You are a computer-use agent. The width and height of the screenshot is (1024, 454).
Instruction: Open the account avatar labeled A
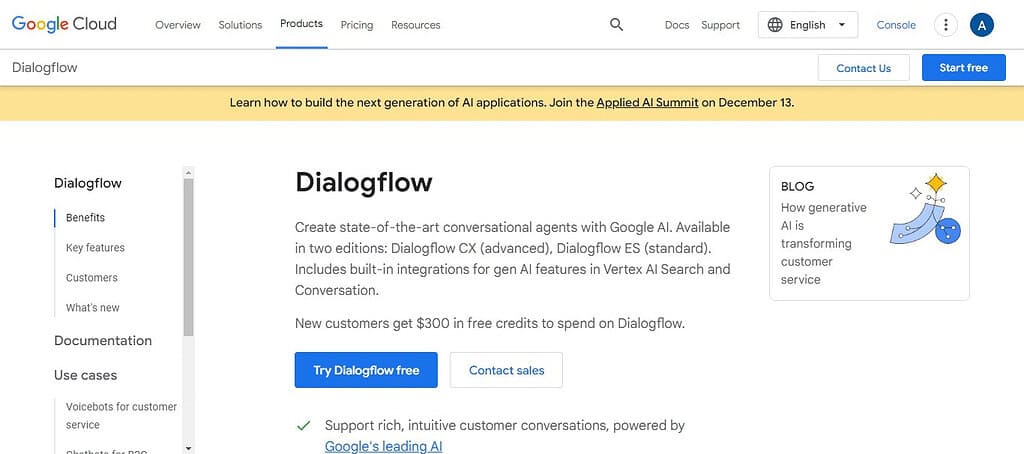pos(982,25)
